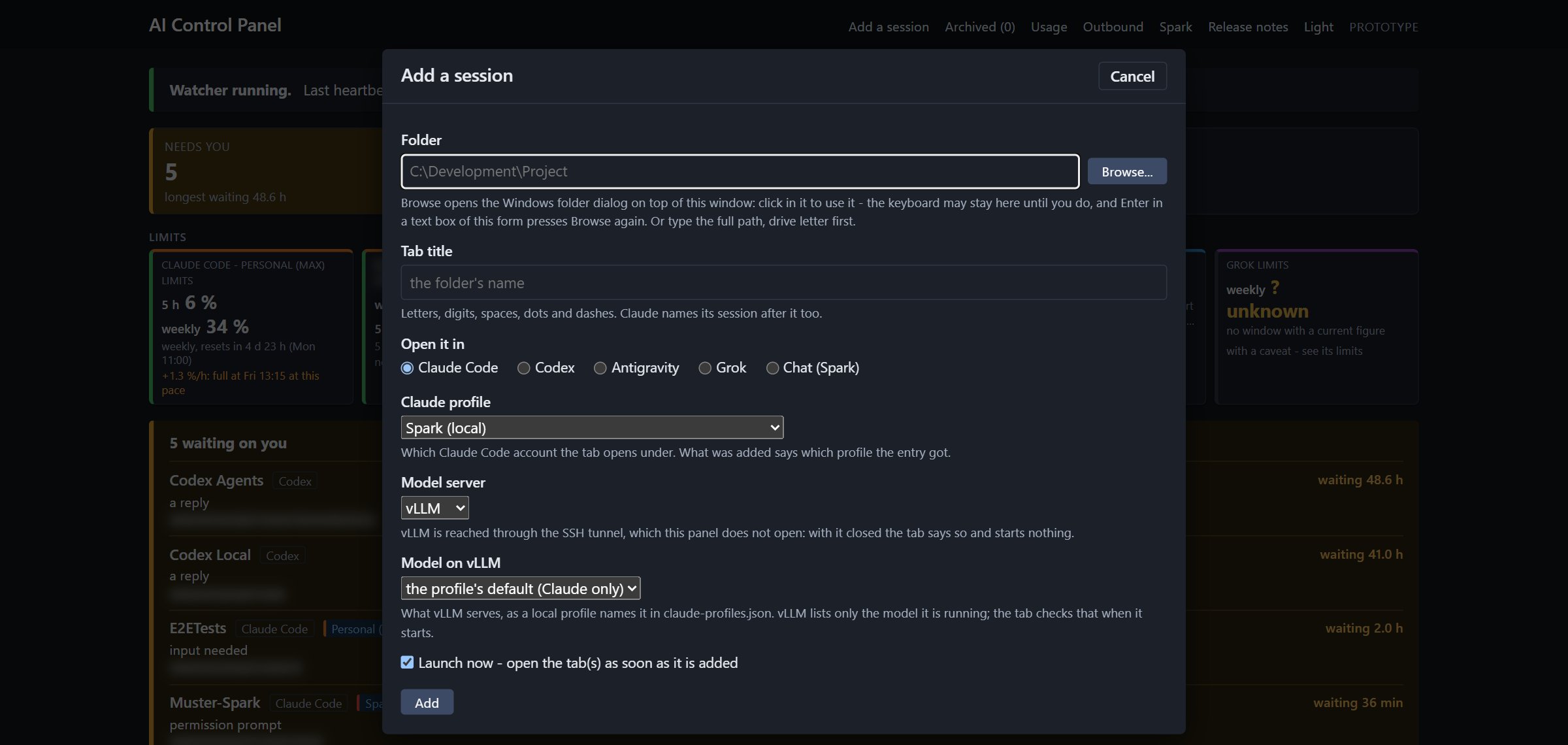
Task: Open the Outbound page link
Action: coord(1113,27)
